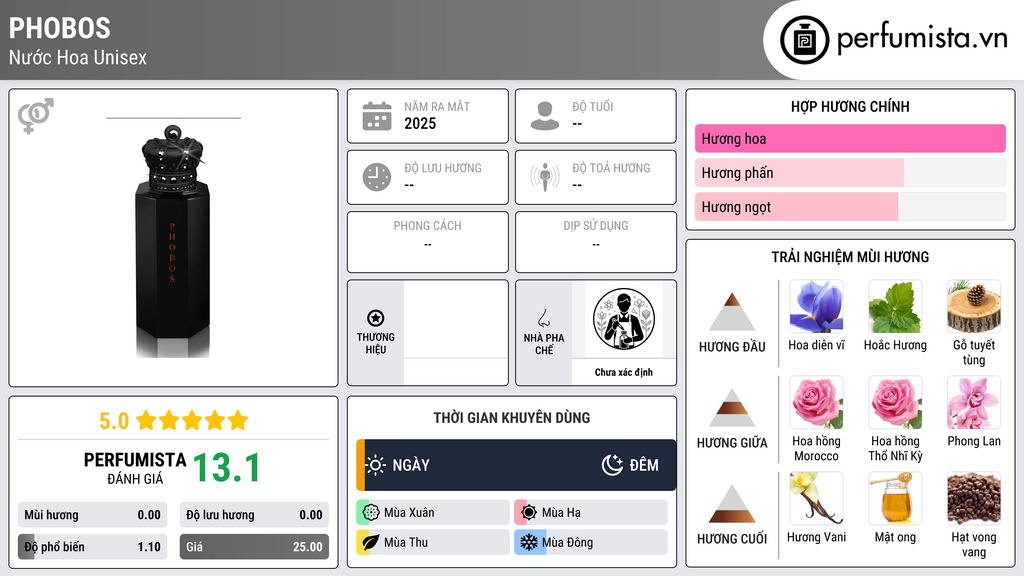Screen dimensions: 1024x576
Task: Click the five-star rating icons
Action: (x=192, y=421)
